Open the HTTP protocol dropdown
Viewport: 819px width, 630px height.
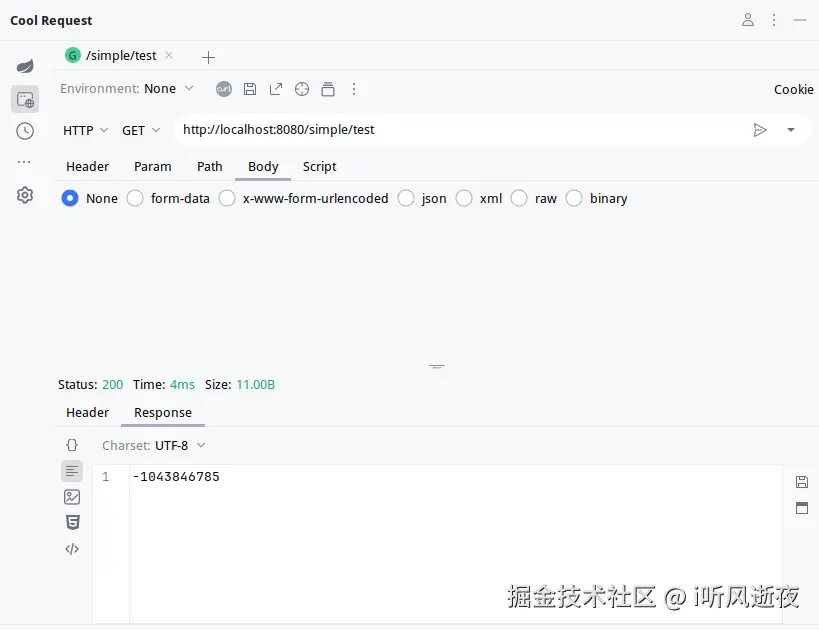pyautogui.click(x=85, y=131)
